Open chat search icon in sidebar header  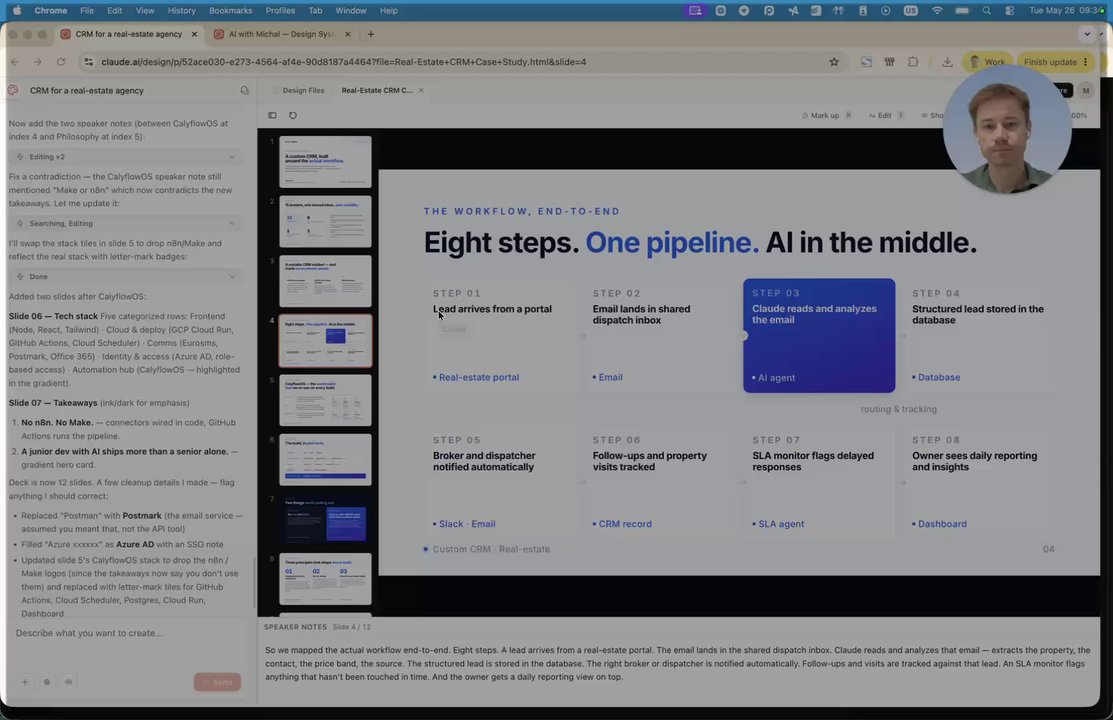tap(244, 90)
